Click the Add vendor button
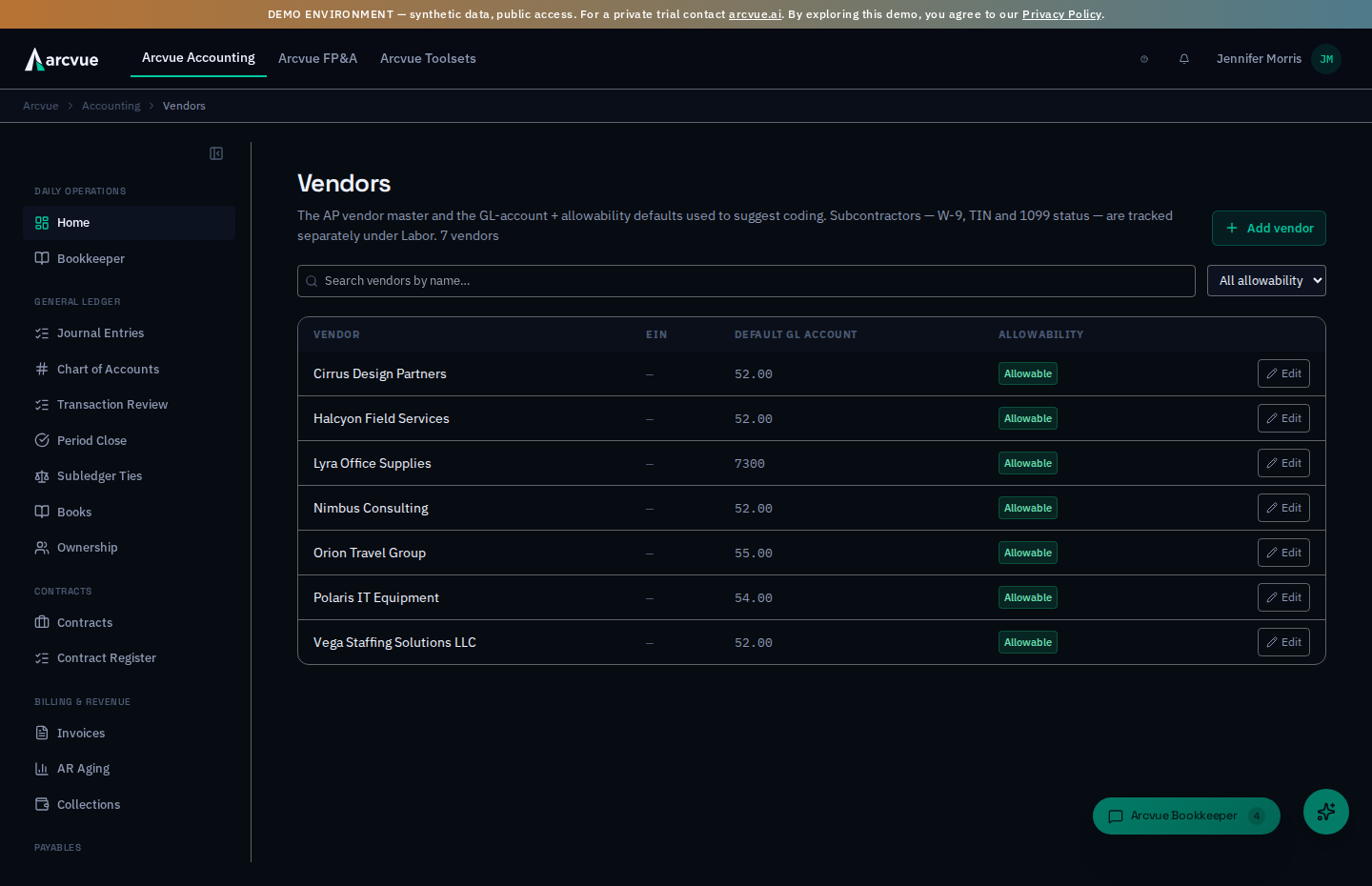Screen dimensions: 1372x886 [x=1269, y=229]
